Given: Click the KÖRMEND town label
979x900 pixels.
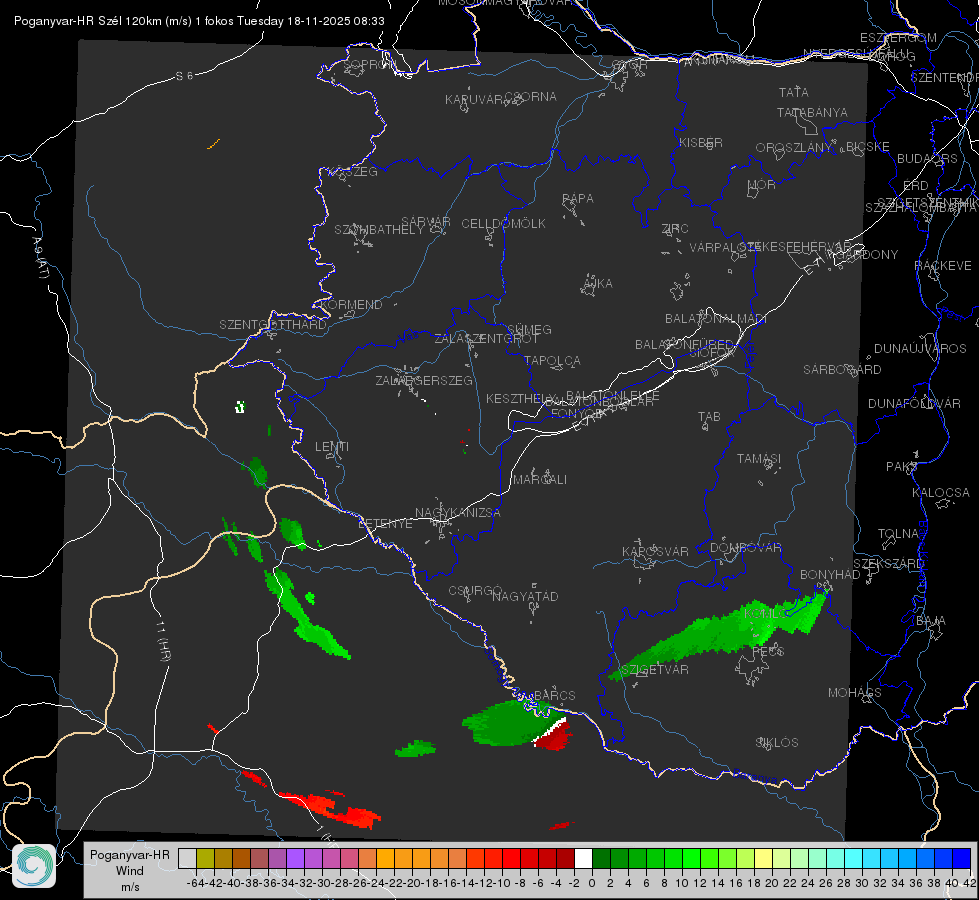Looking at the screenshot, I should point(351,305).
